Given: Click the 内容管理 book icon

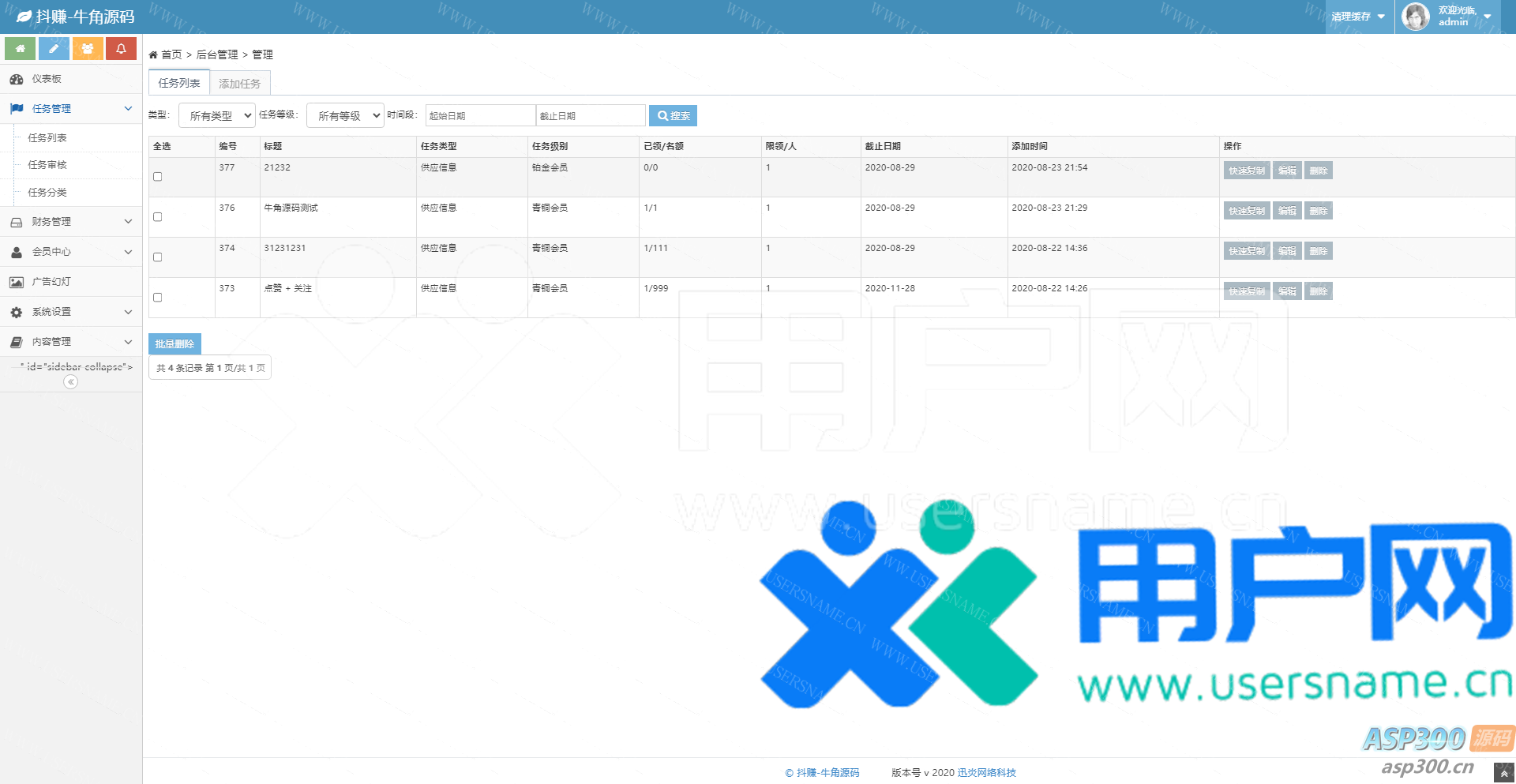Looking at the screenshot, I should 17,342.
